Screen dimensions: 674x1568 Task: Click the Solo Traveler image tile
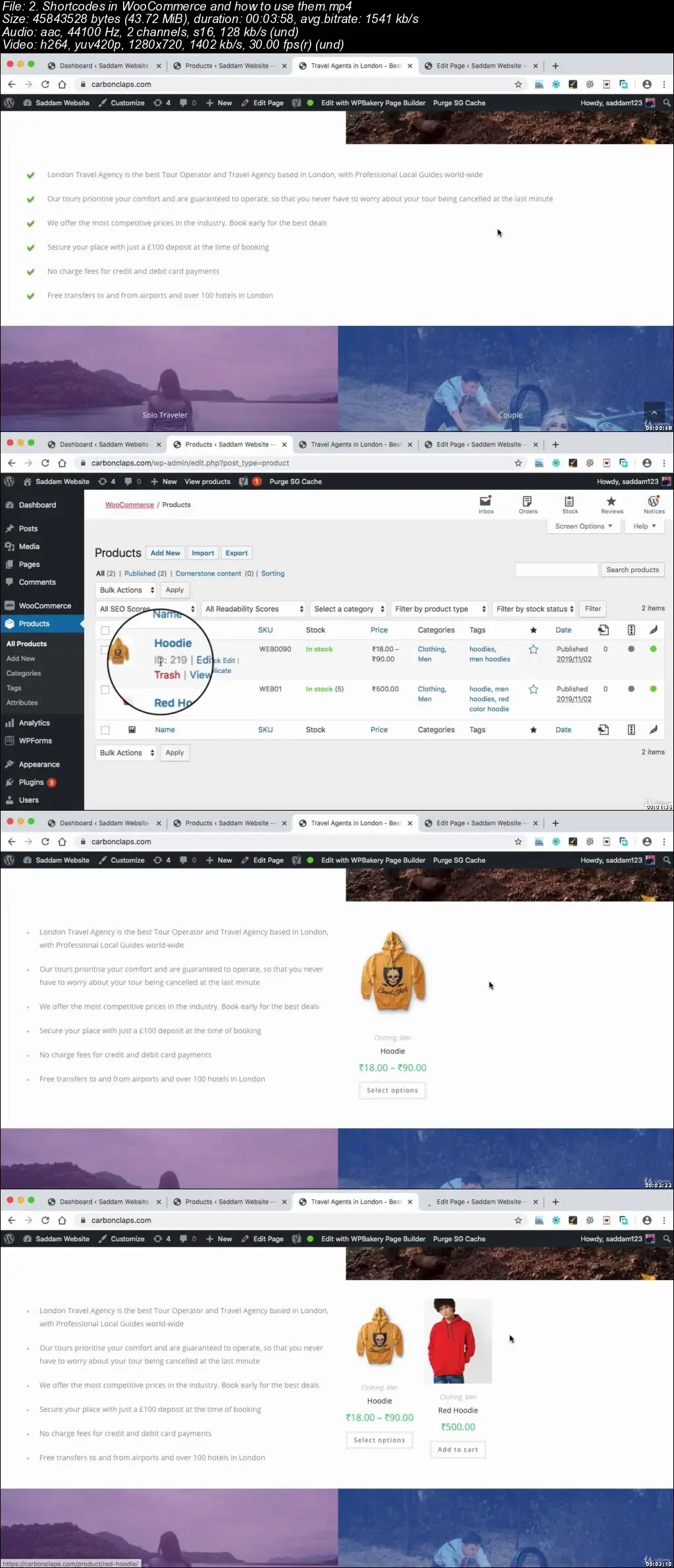point(169,379)
